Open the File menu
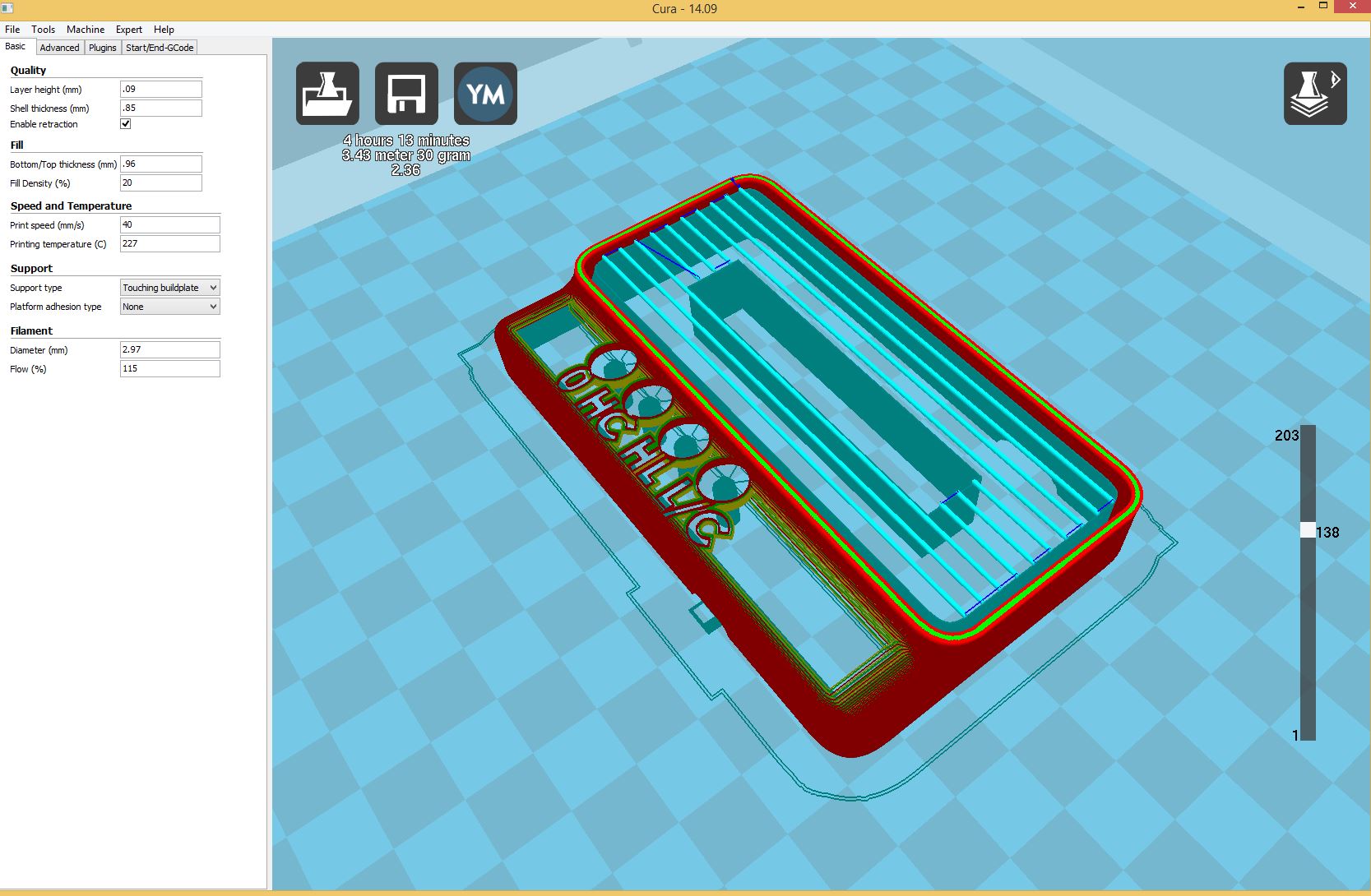 (12, 29)
